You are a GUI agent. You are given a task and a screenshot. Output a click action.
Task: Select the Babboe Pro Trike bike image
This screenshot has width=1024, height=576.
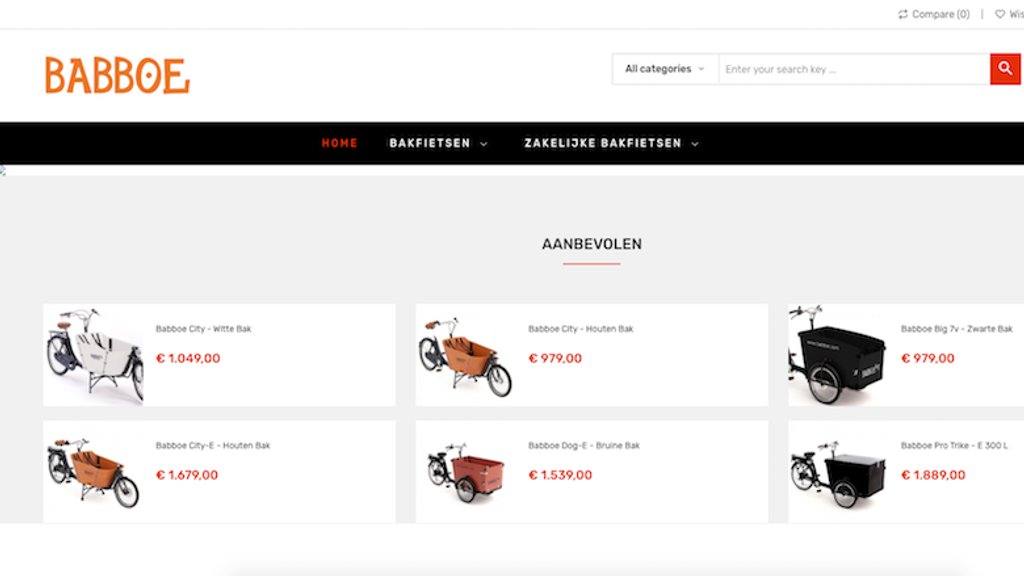[839, 472]
